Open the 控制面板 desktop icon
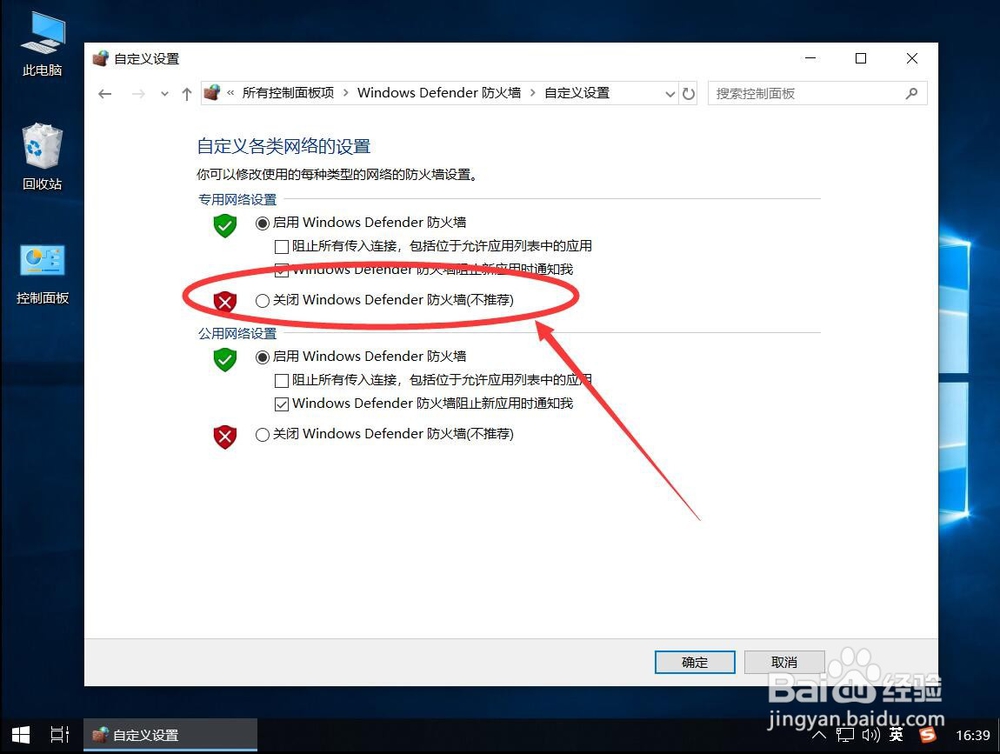The width and height of the screenshot is (1000, 754). coord(42,274)
